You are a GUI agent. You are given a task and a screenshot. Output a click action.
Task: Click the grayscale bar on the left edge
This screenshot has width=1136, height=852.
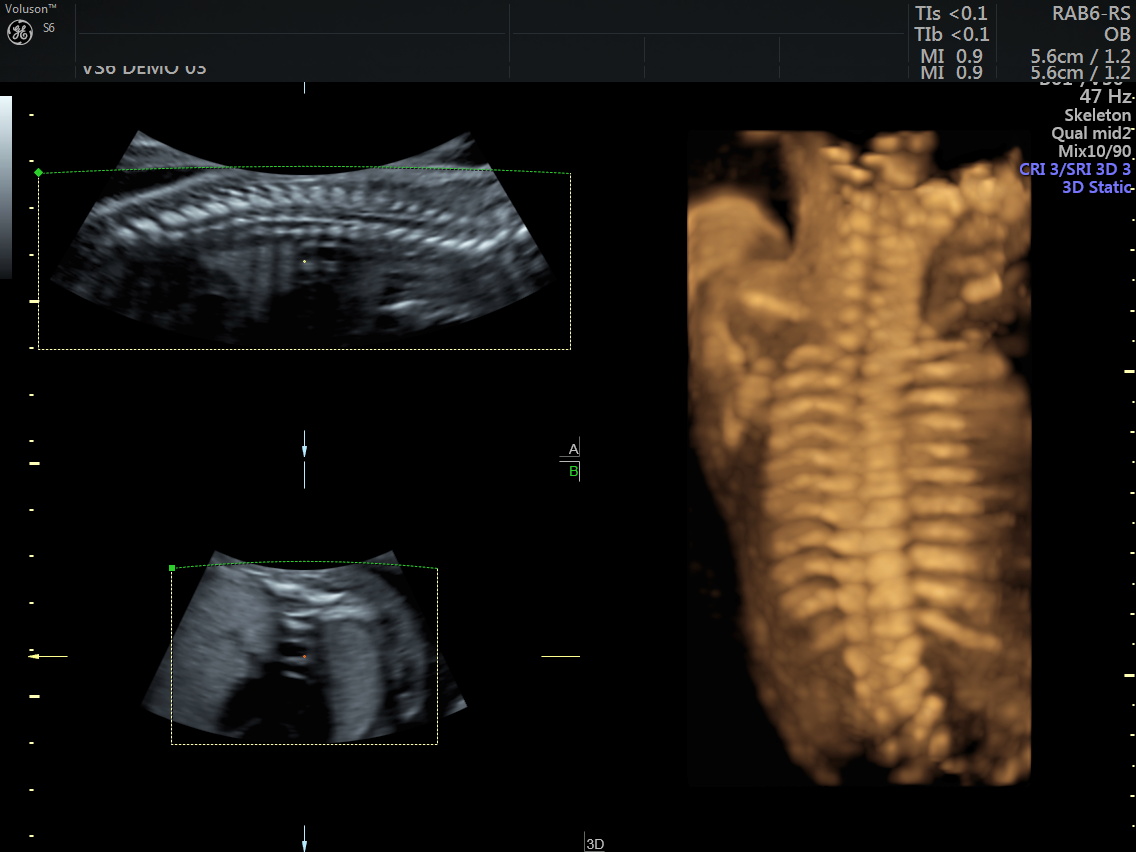pyautogui.click(x=6, y=187)
